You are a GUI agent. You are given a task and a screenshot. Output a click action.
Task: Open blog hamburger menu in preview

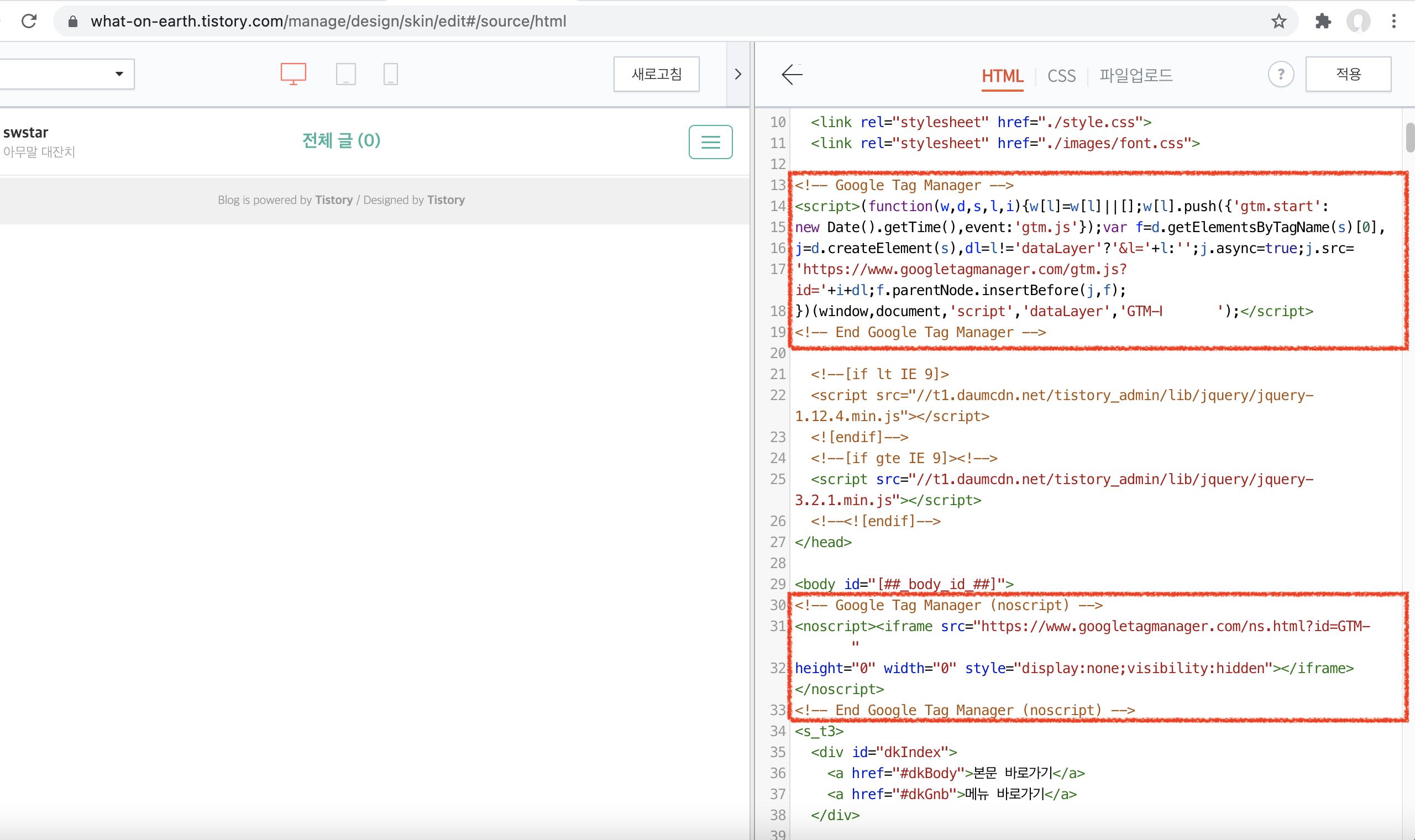[710, 142]
